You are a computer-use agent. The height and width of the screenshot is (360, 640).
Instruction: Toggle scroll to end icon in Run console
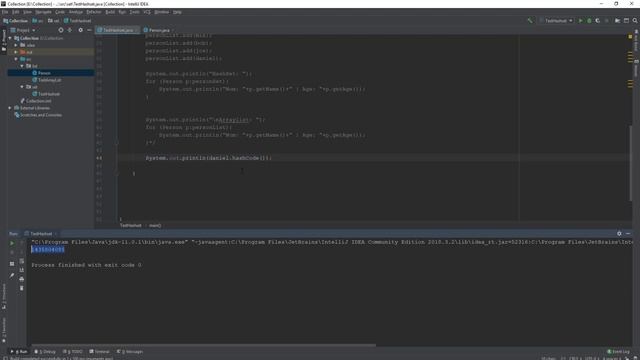click(22, 270)
